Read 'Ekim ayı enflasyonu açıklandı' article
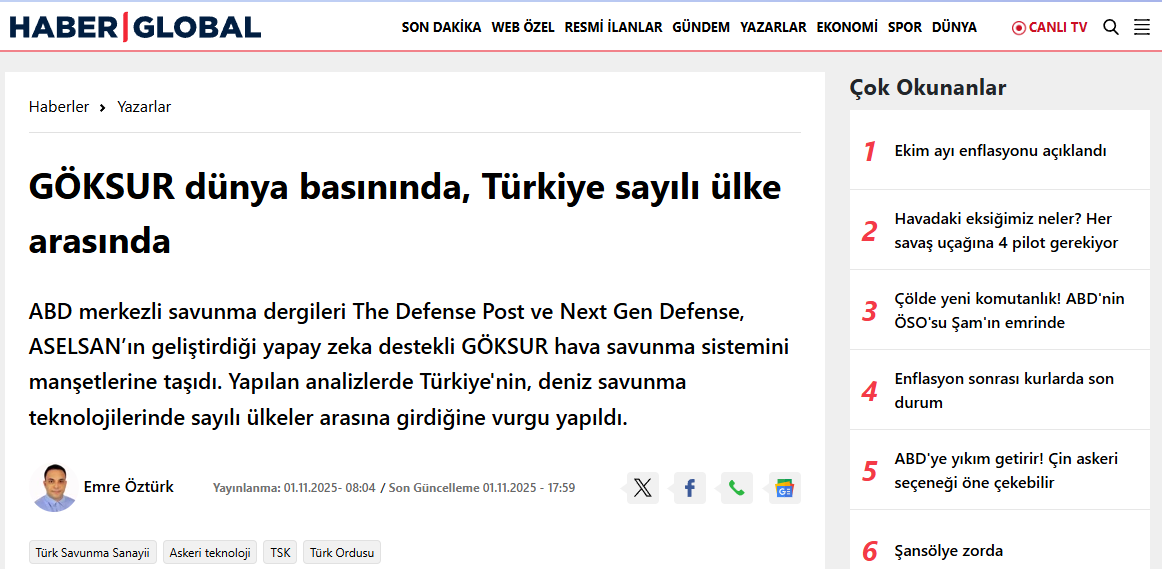The image size is (1162, 569). pyautogui.click(x=1000, y=151)
